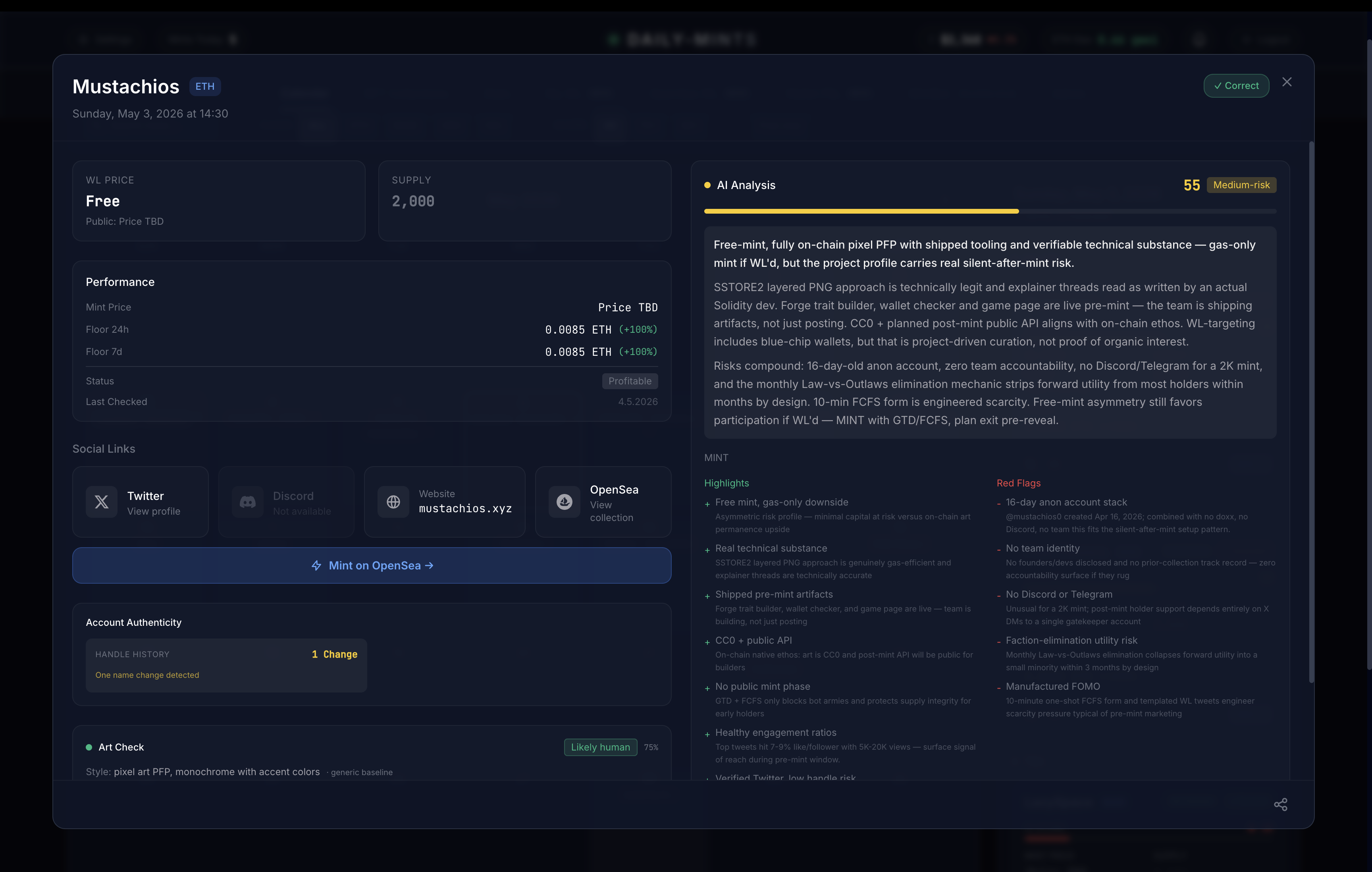Click the AI Analysis score '55'
The image size is (1372, 872).
(x=1192, y=185)
